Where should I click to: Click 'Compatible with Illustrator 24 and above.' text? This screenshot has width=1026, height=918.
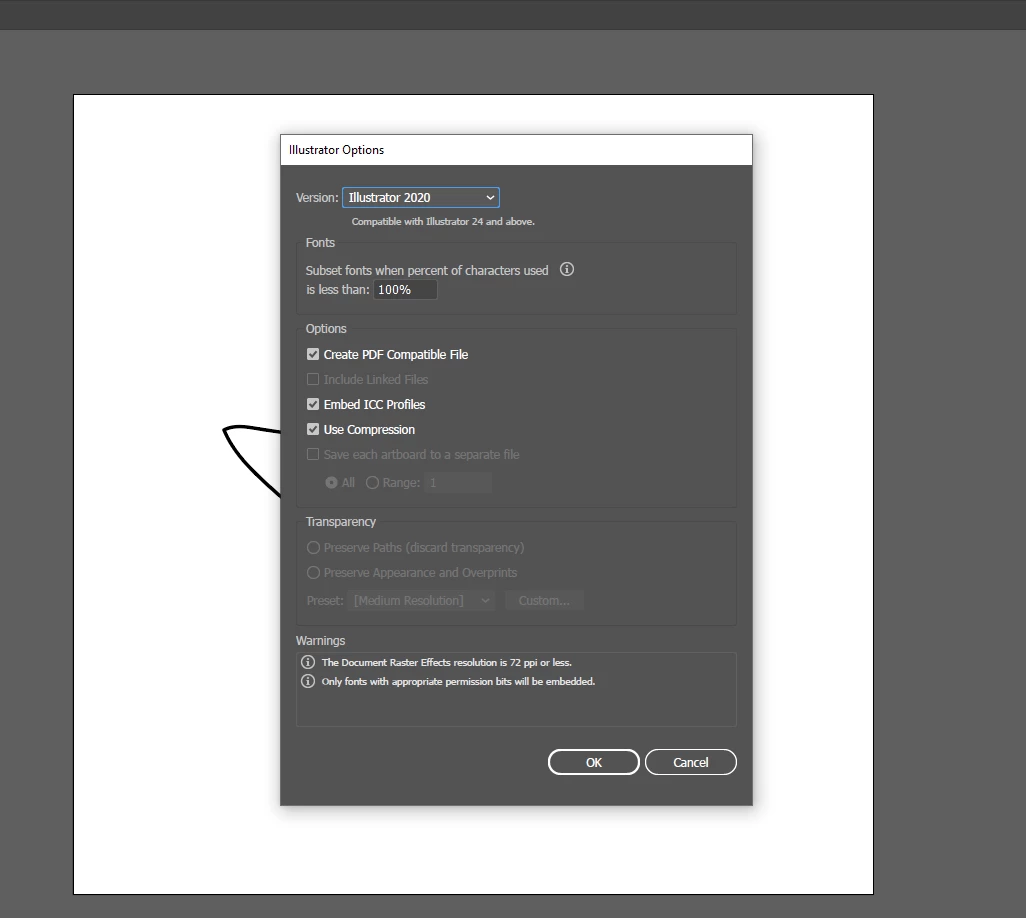[x=443, y=222]
